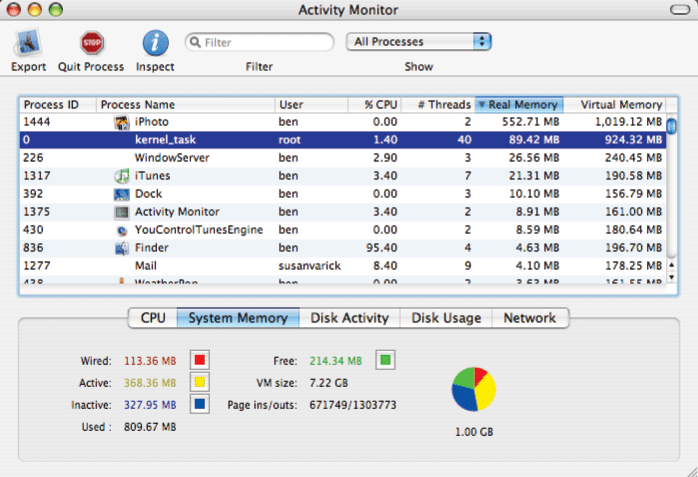
Task: Click the iTunes app icon in list
Action: 122,176
